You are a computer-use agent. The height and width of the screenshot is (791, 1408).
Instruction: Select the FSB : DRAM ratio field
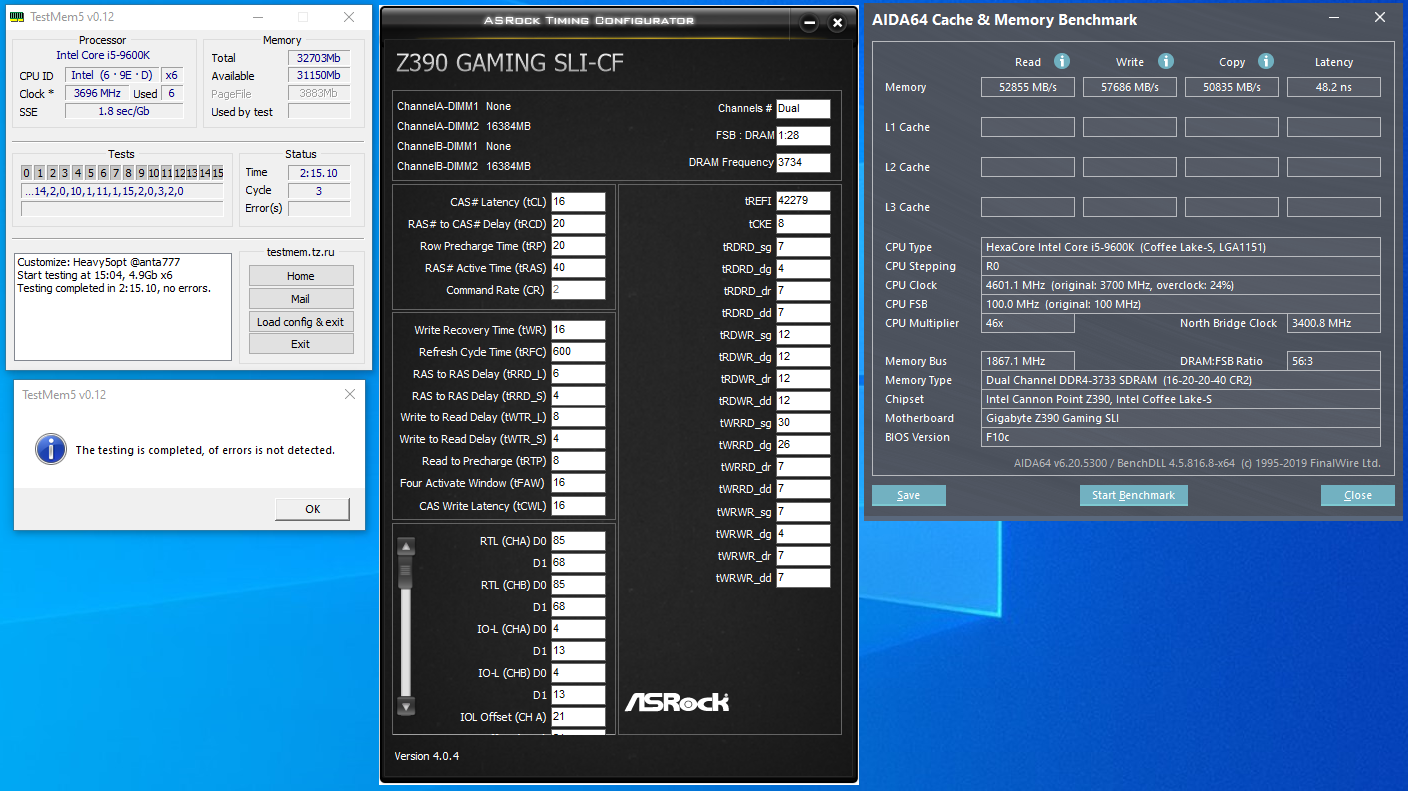tap(803, 135)
